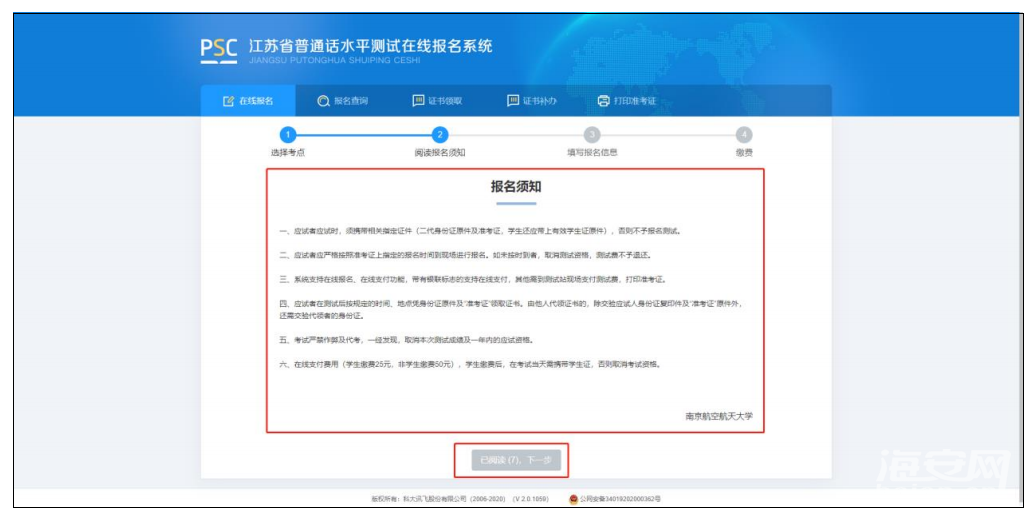The image size is (1029, 510).
Task: Click the PSC logo in the header
Action: [219, 52]
